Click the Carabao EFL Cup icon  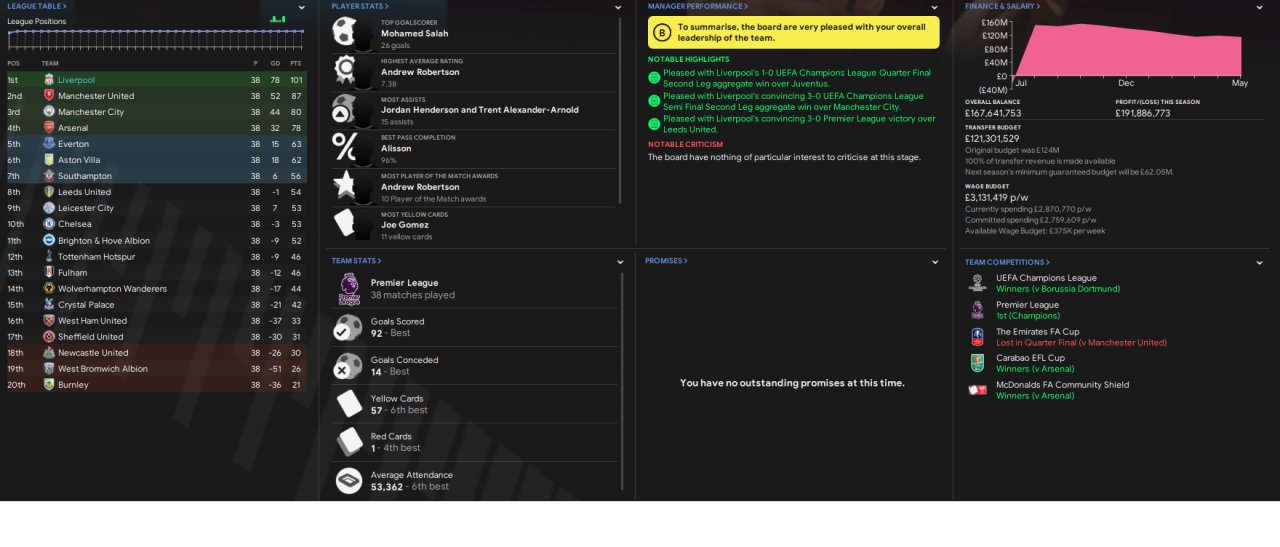(x=977, y=363)
